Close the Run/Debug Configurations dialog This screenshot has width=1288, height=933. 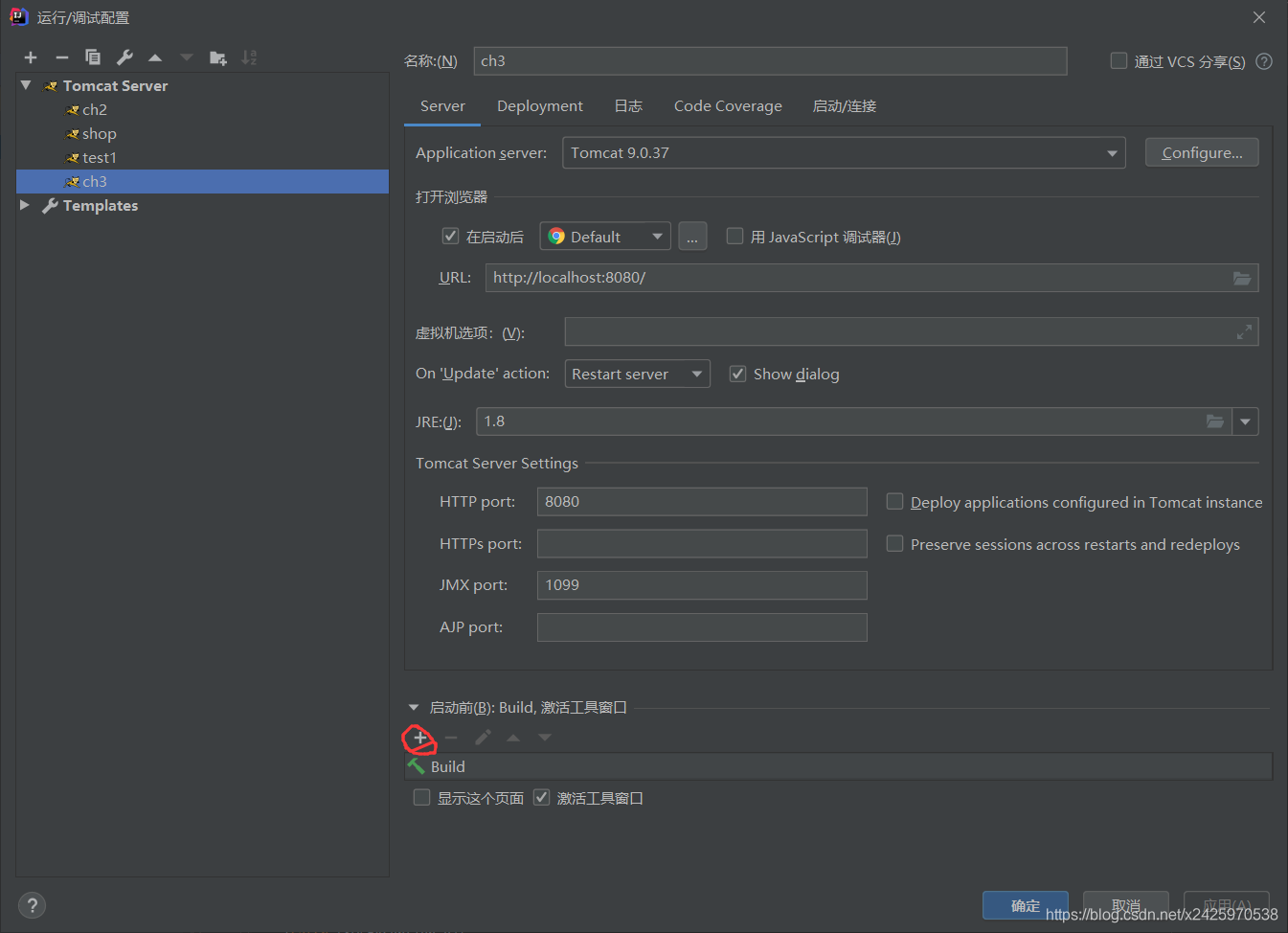[x=1259, y=17]
